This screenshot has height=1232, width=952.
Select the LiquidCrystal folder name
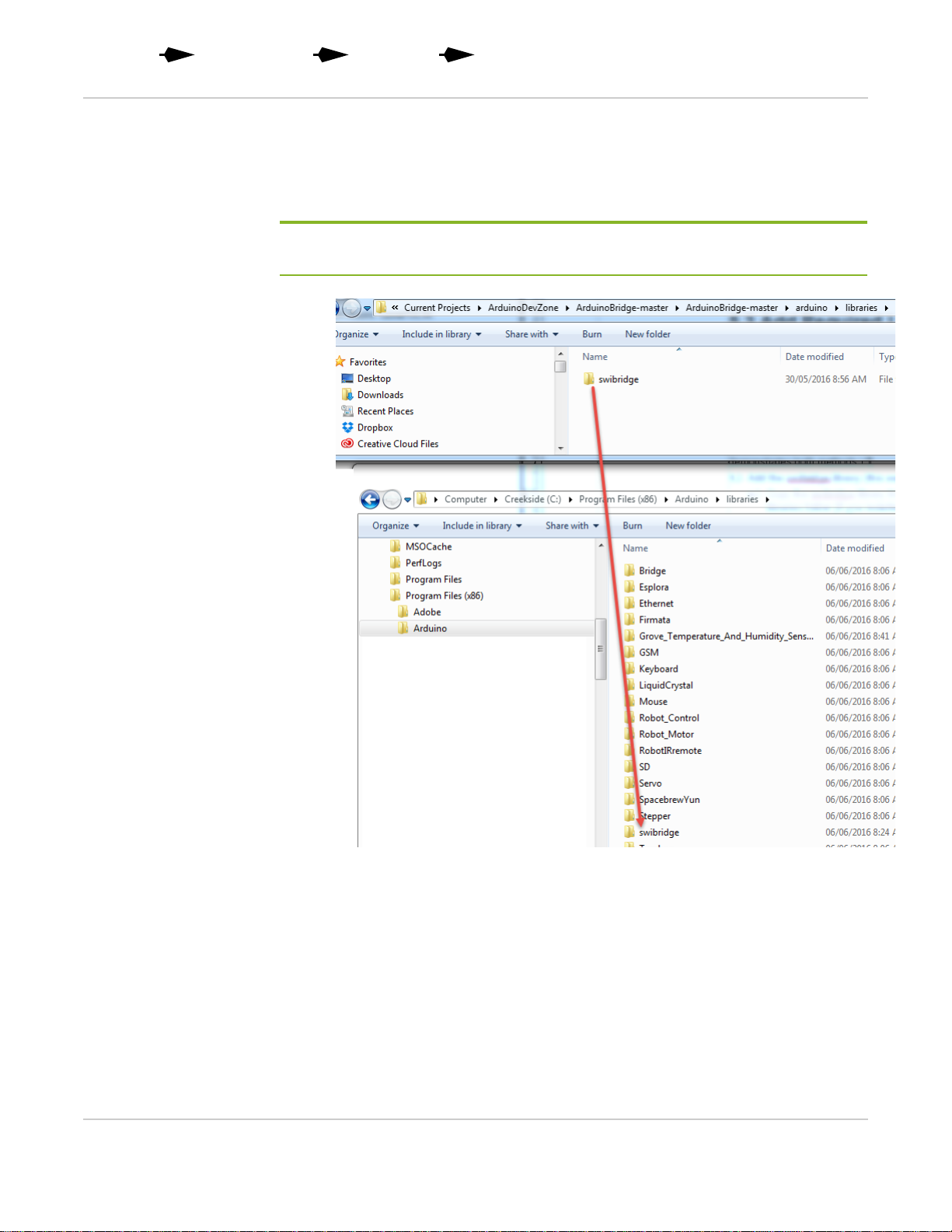click(665, 685)
